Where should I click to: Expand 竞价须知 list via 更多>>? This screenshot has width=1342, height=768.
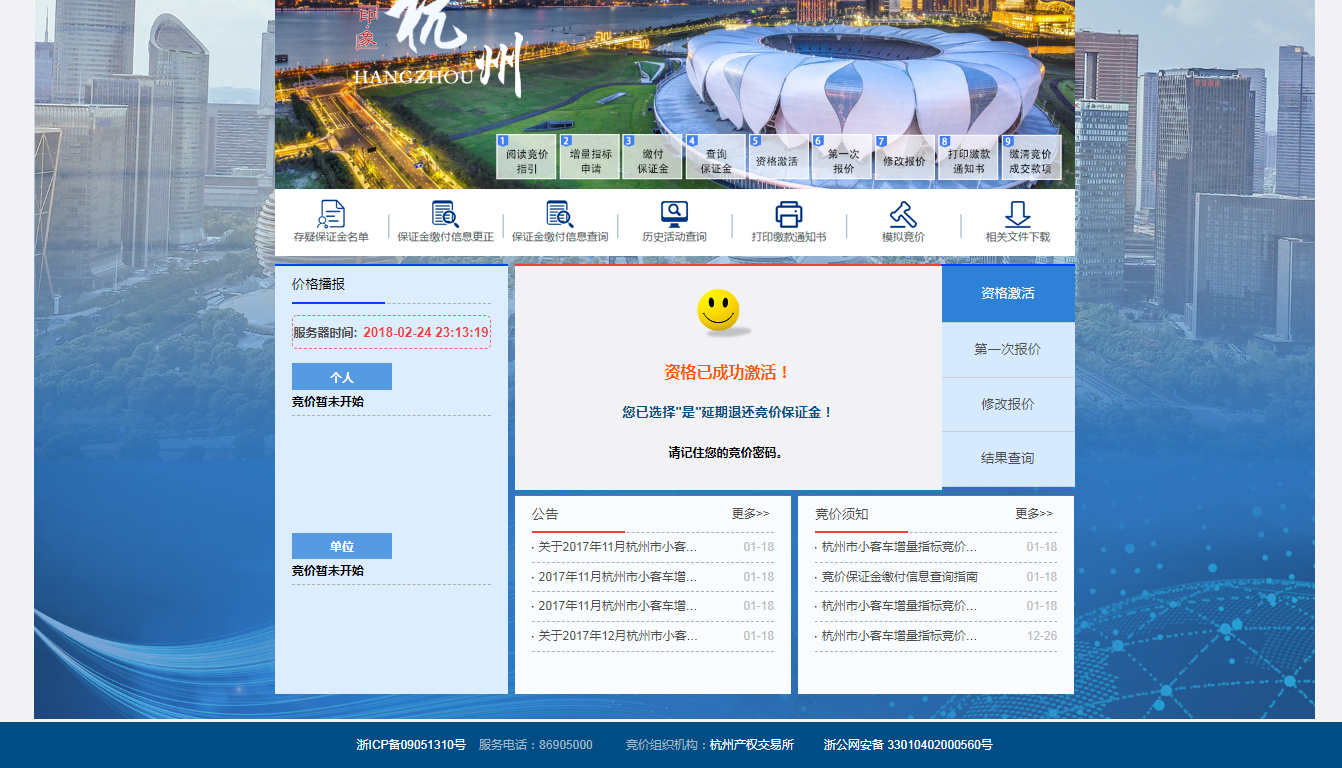coord(1034,514)
